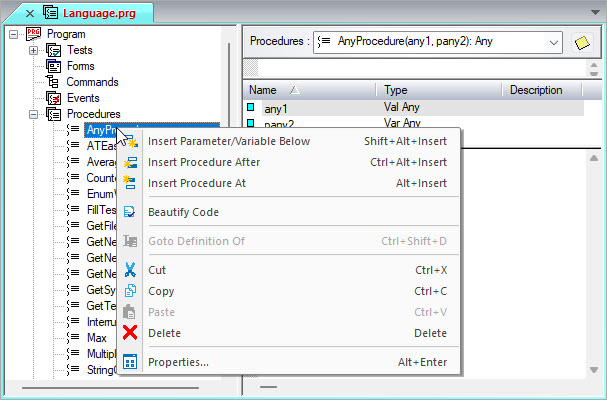Click the Properties icon in menu
The height and width of the screenshot is (400, 607).
[130, 362]
